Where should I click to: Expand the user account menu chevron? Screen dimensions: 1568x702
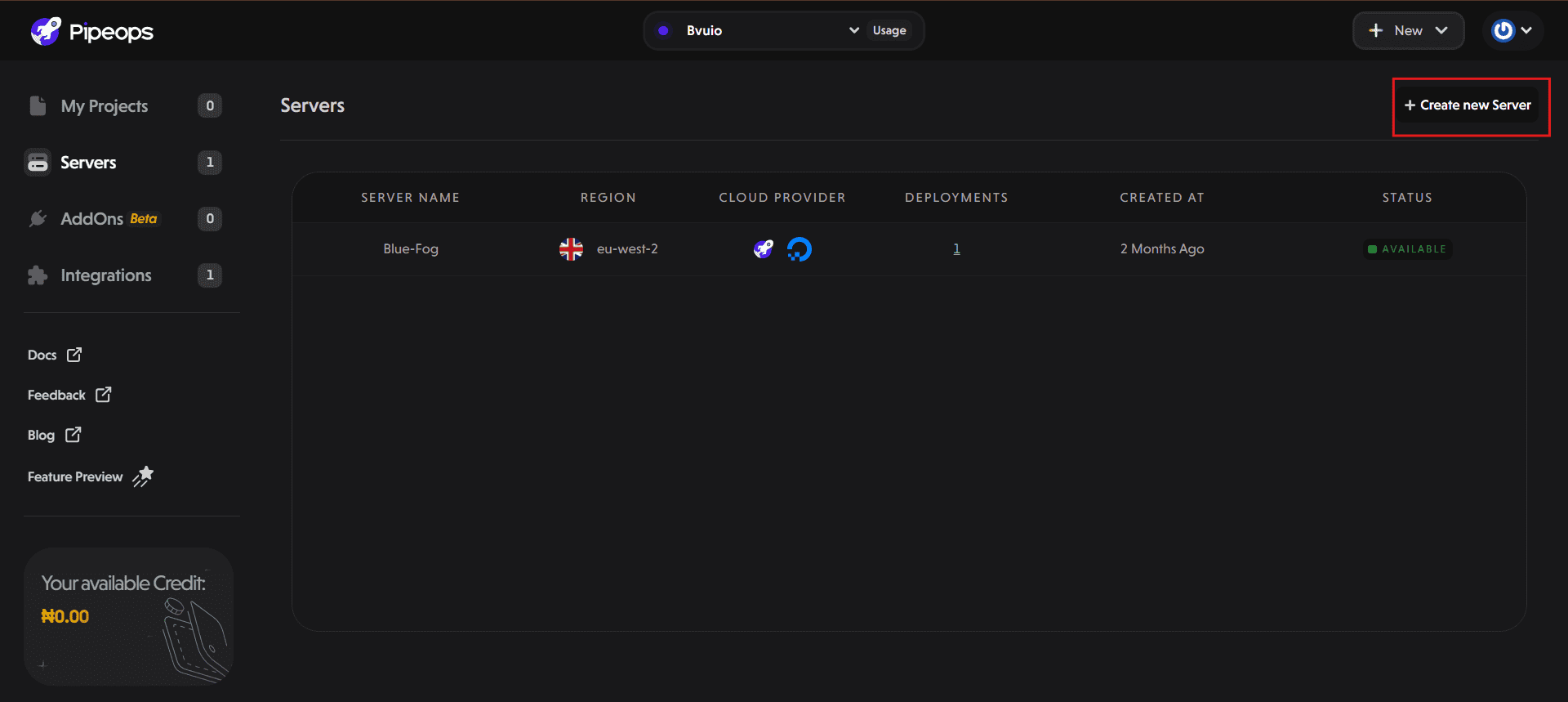(1526, 30)
